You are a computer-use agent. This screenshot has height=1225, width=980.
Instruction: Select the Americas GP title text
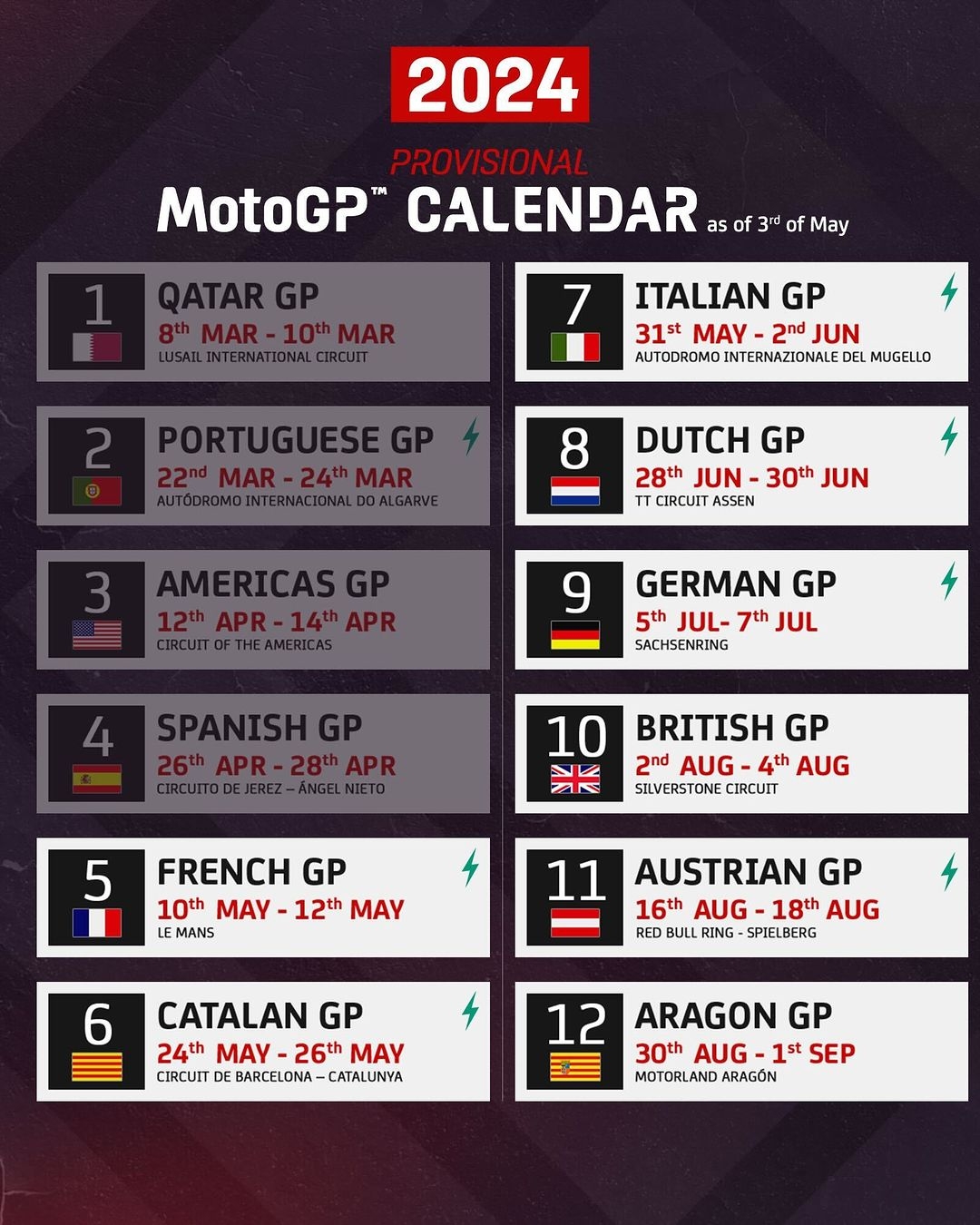pyautogui.click(x=273, y=584)
